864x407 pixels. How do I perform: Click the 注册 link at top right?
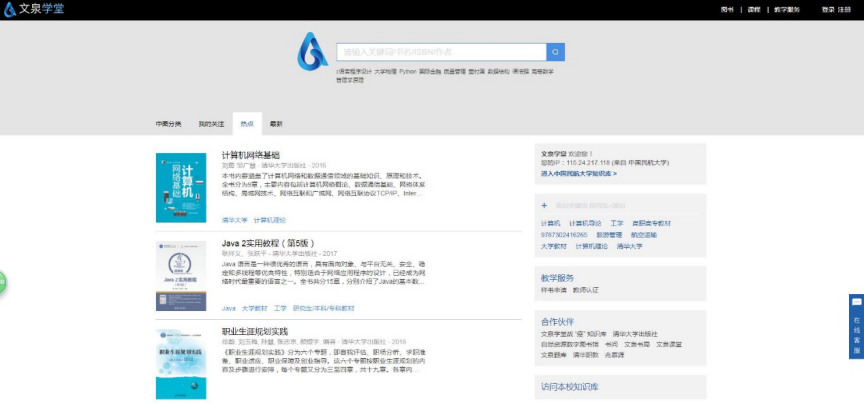coord(845,9)
